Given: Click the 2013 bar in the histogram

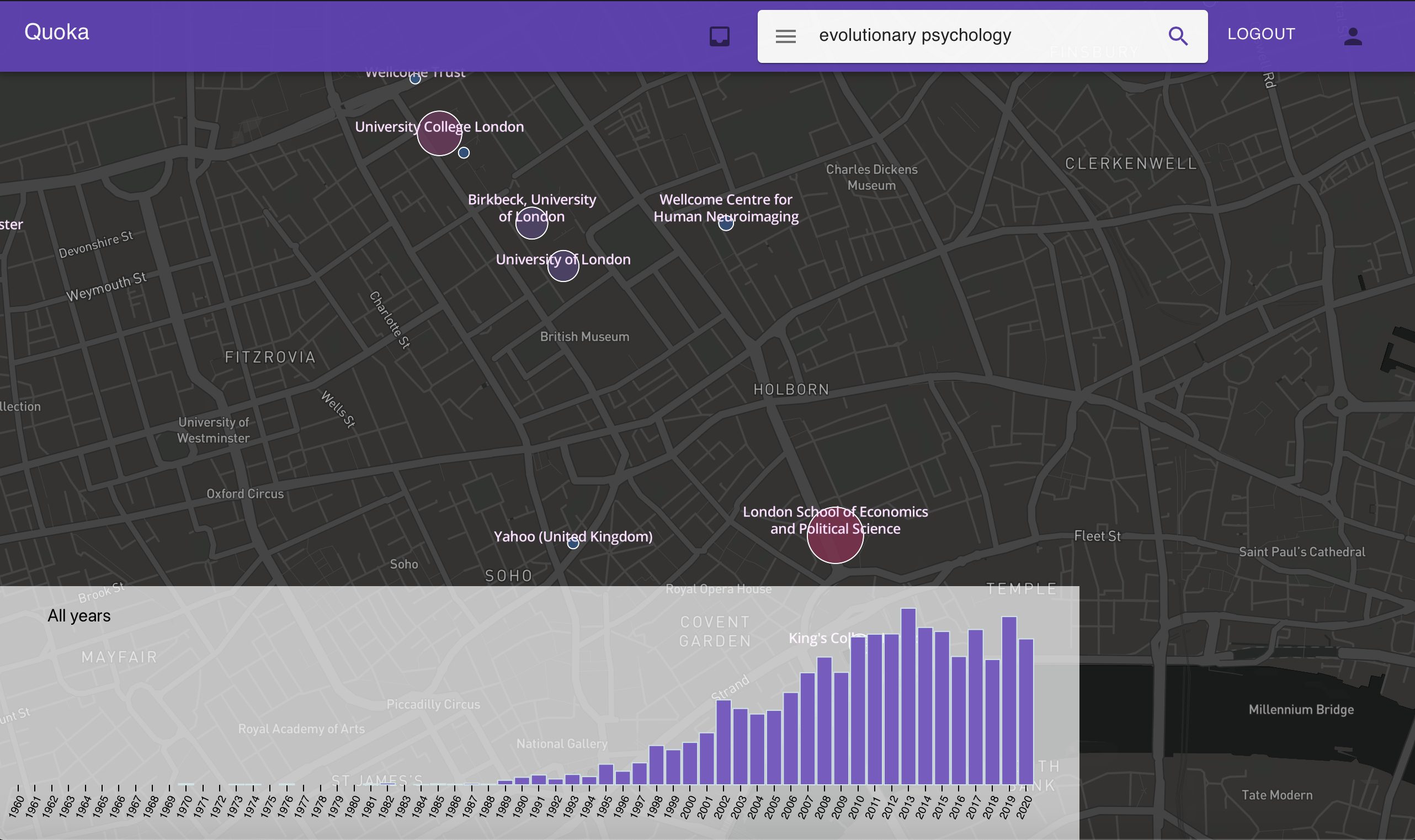Looking at the screenshot, I should [908, 696].
